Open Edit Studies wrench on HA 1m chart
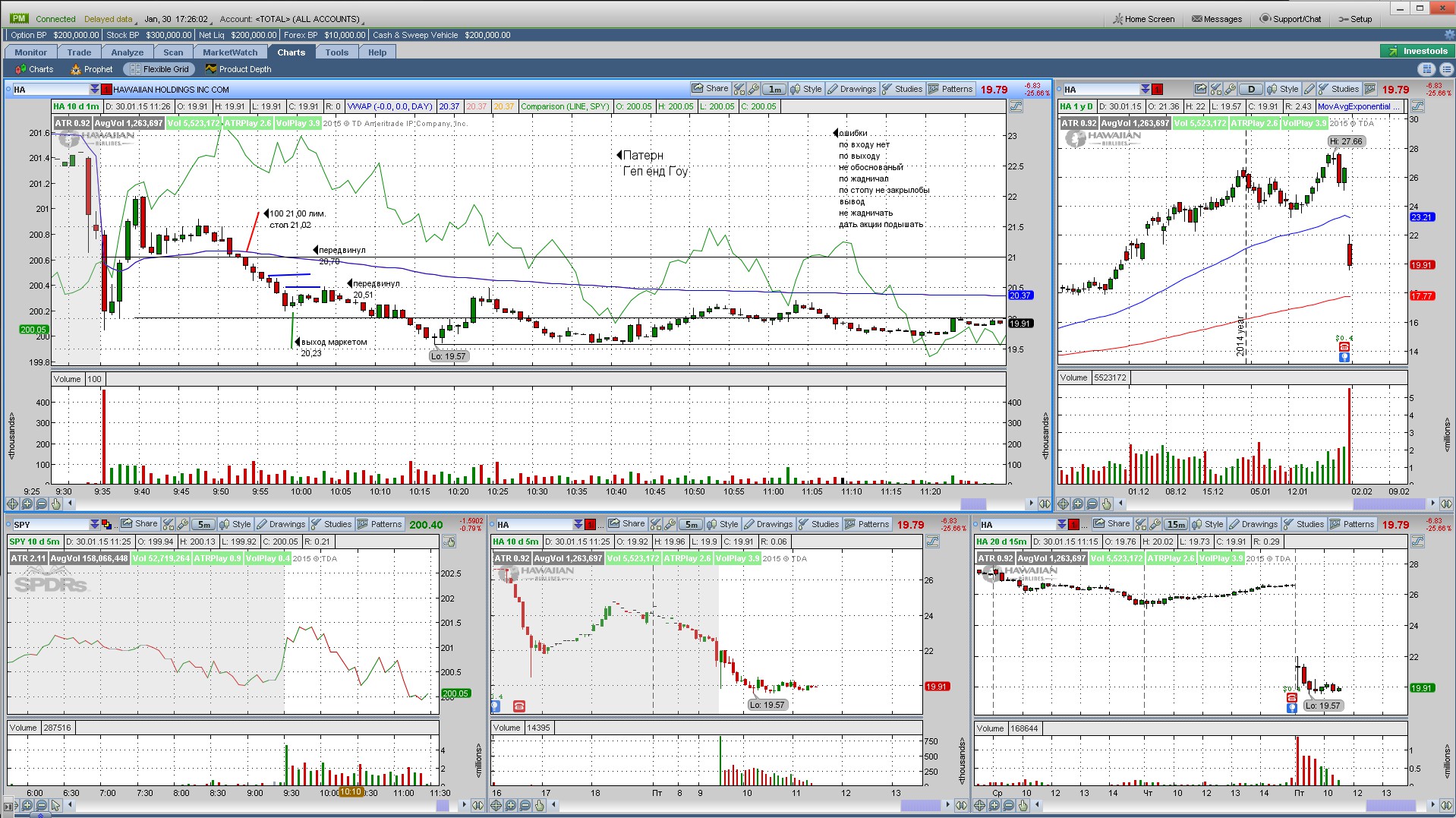 click(754, 89)
